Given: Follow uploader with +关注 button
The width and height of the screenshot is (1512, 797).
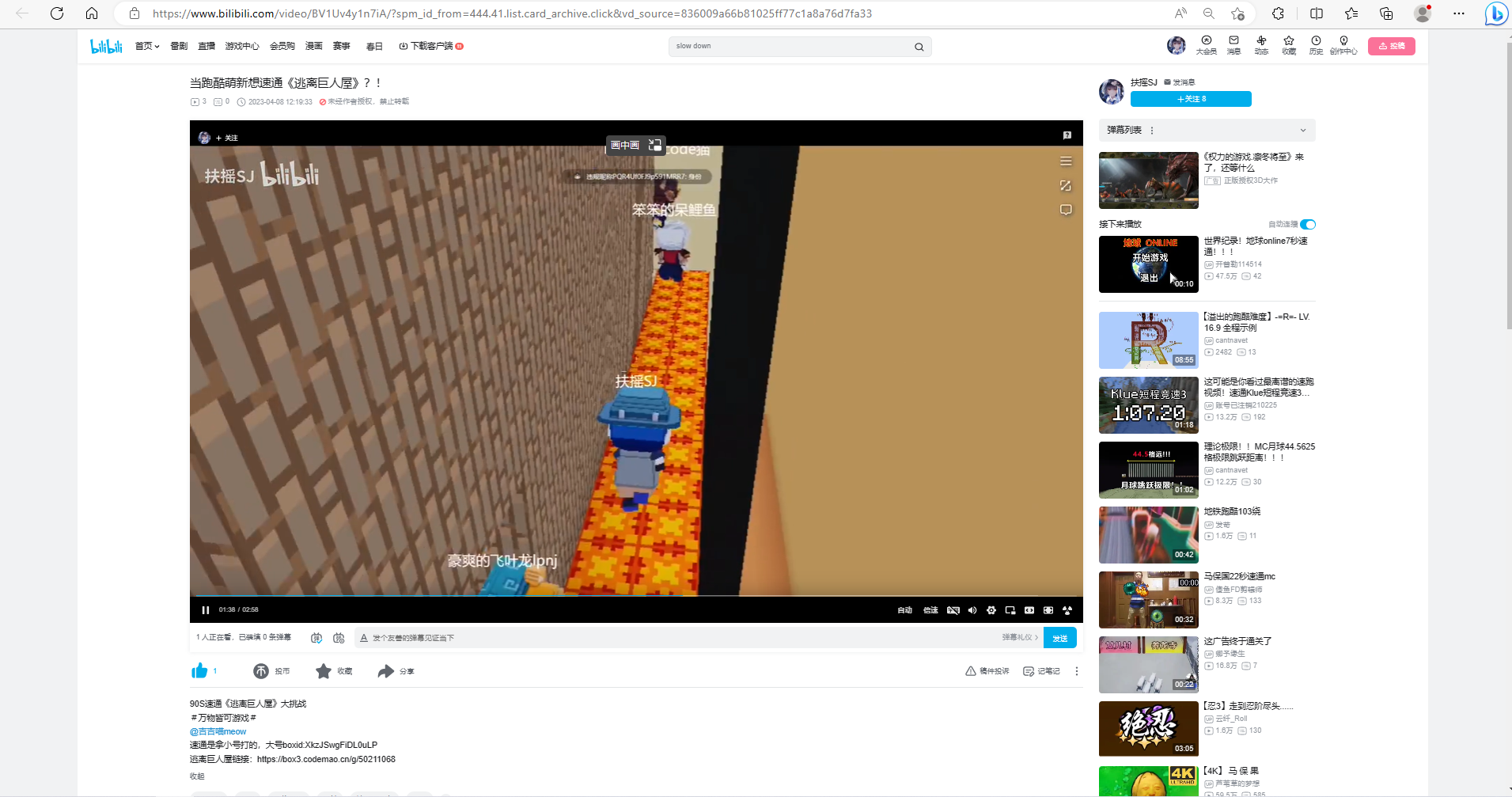Looking at the screenshot, I should click(1191, 99).
